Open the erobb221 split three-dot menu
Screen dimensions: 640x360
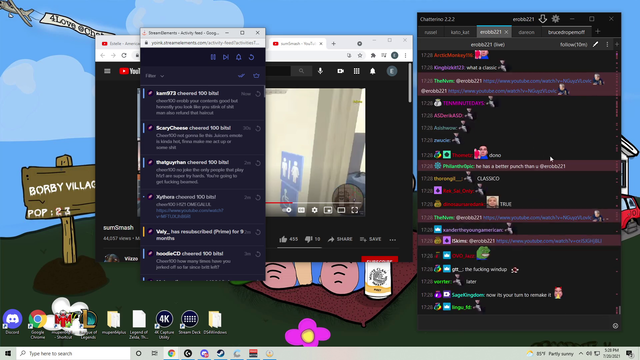point(607,44)
